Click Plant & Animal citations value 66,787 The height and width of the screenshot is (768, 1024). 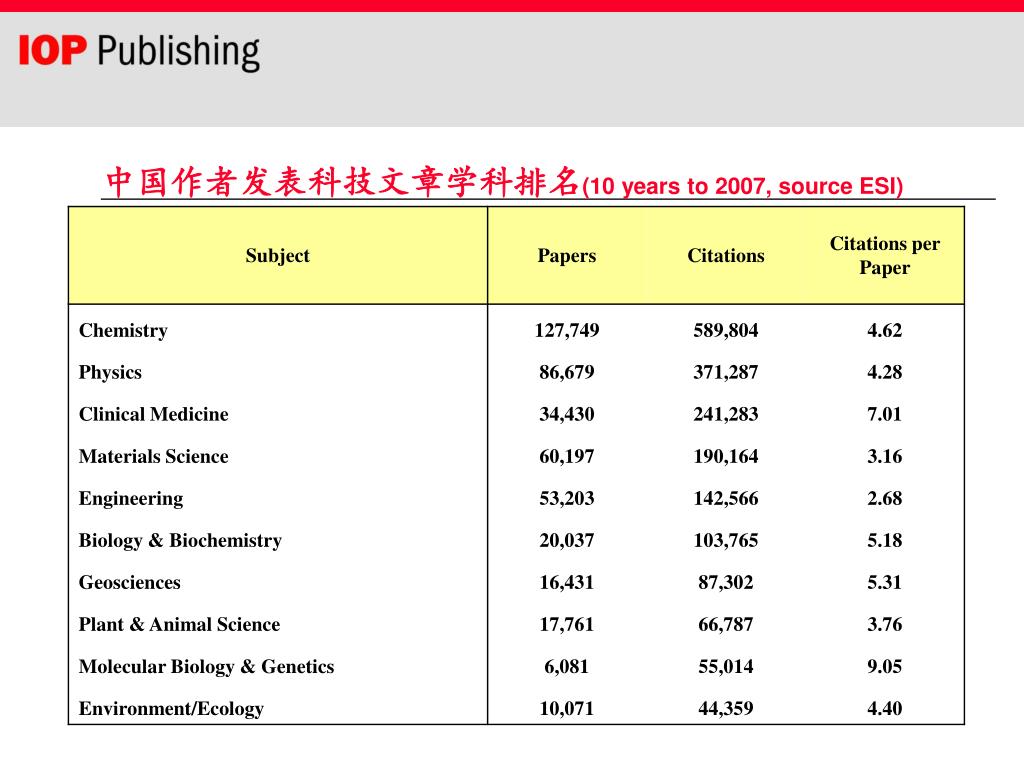pyautogui.click(x=726, y=624)
